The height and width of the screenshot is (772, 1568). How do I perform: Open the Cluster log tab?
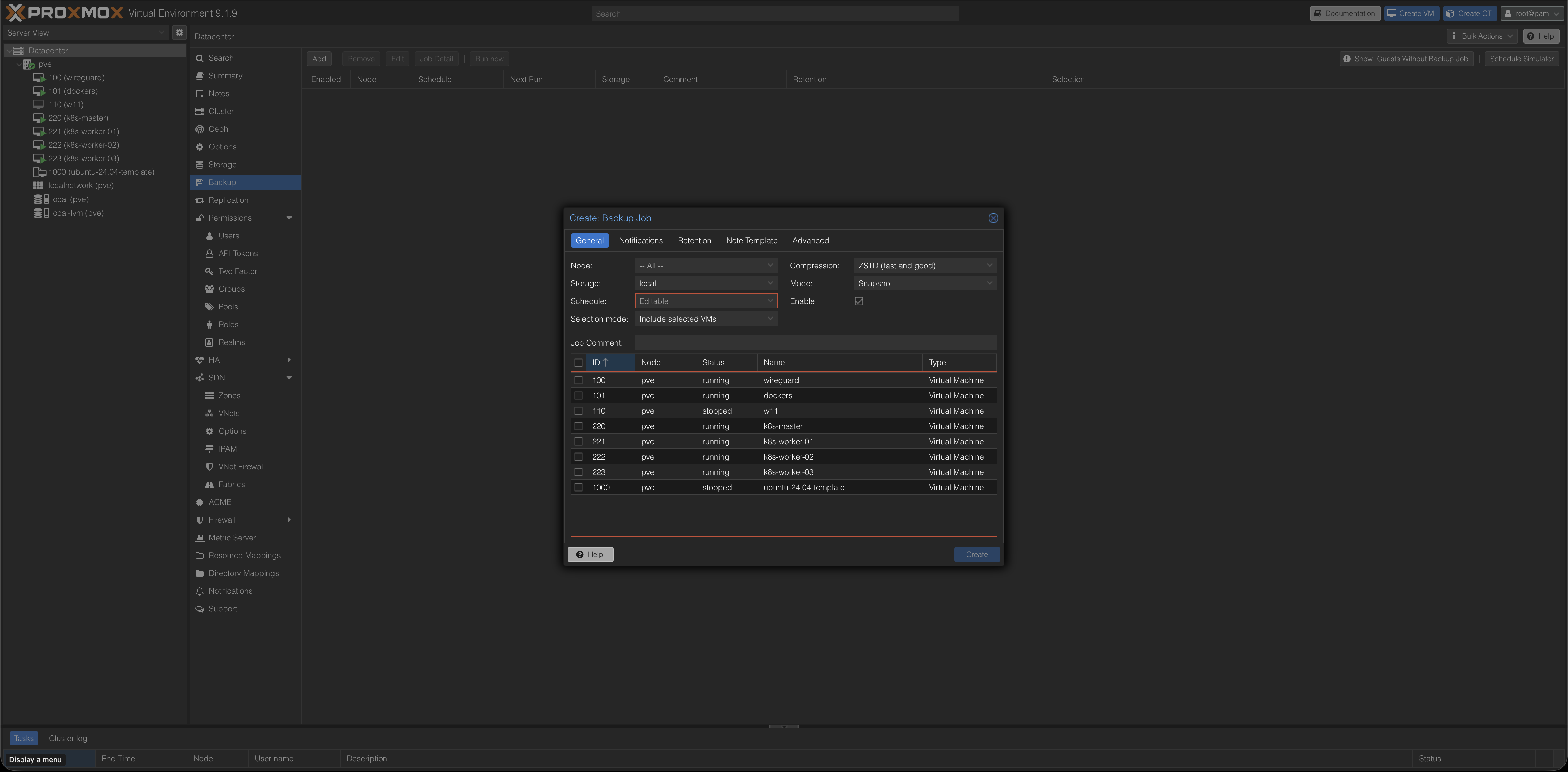tap(68, 739)
